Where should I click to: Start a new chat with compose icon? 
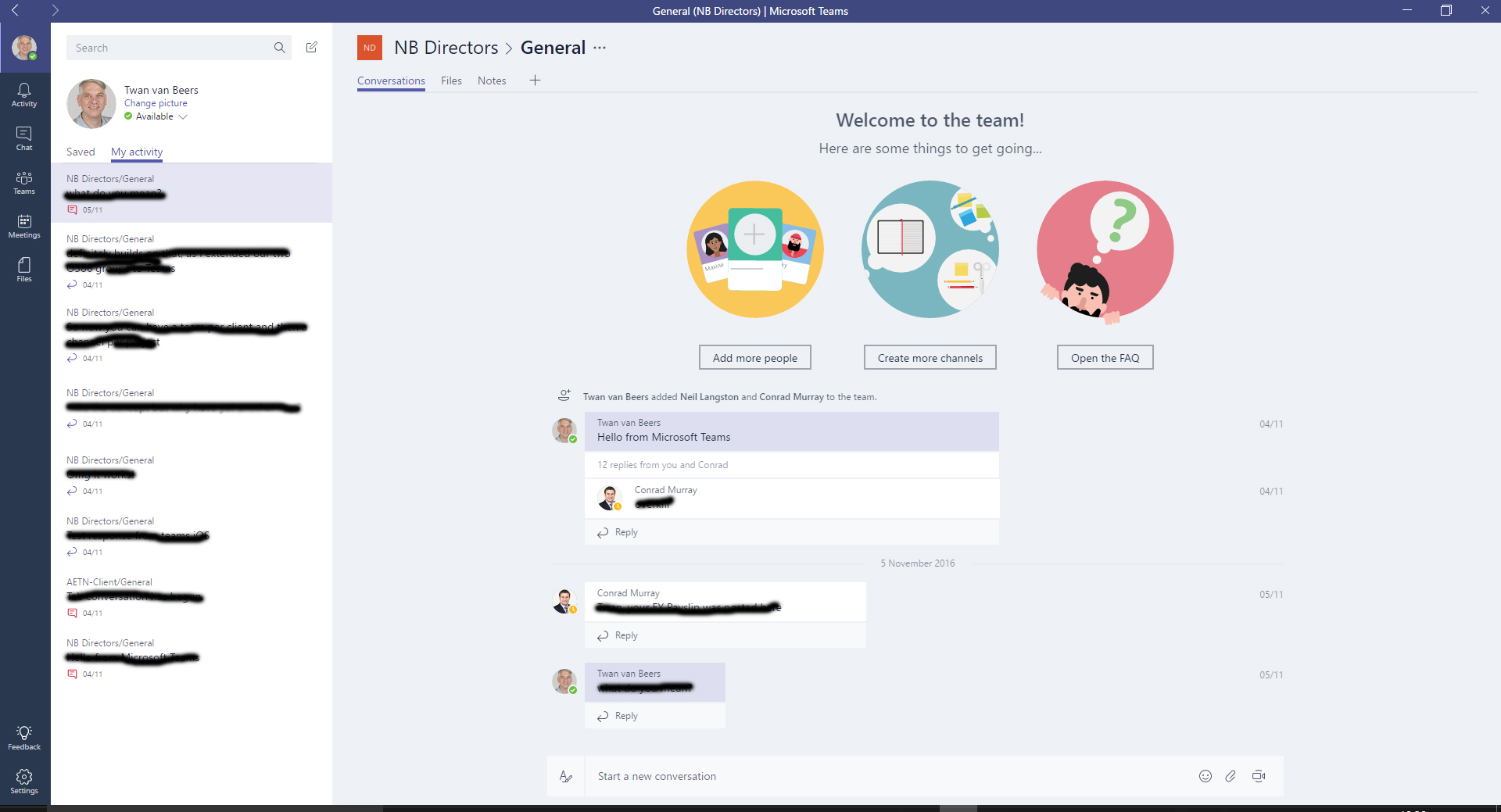312,48
